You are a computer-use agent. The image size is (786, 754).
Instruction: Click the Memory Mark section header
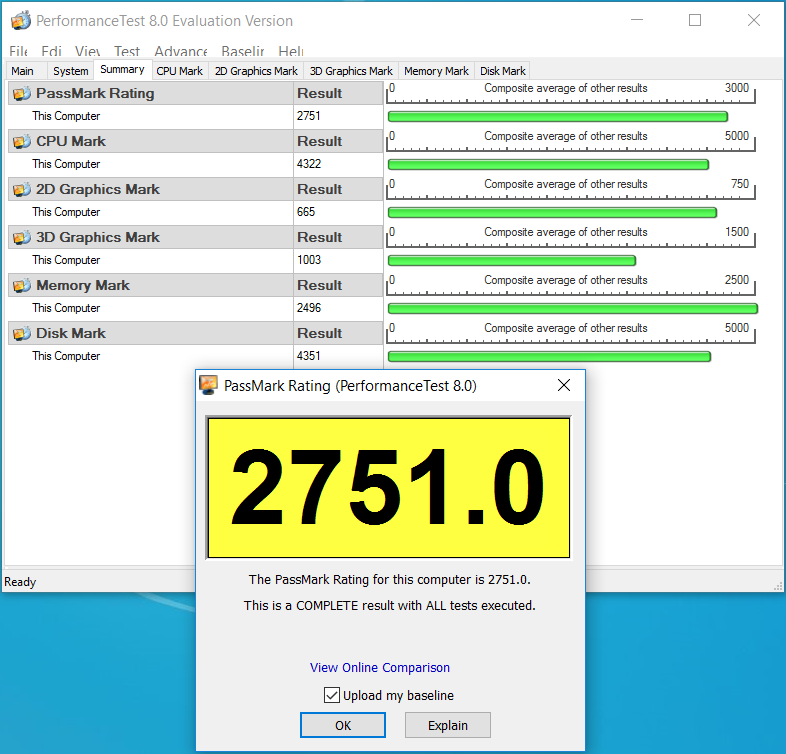(x=151, y=285)
